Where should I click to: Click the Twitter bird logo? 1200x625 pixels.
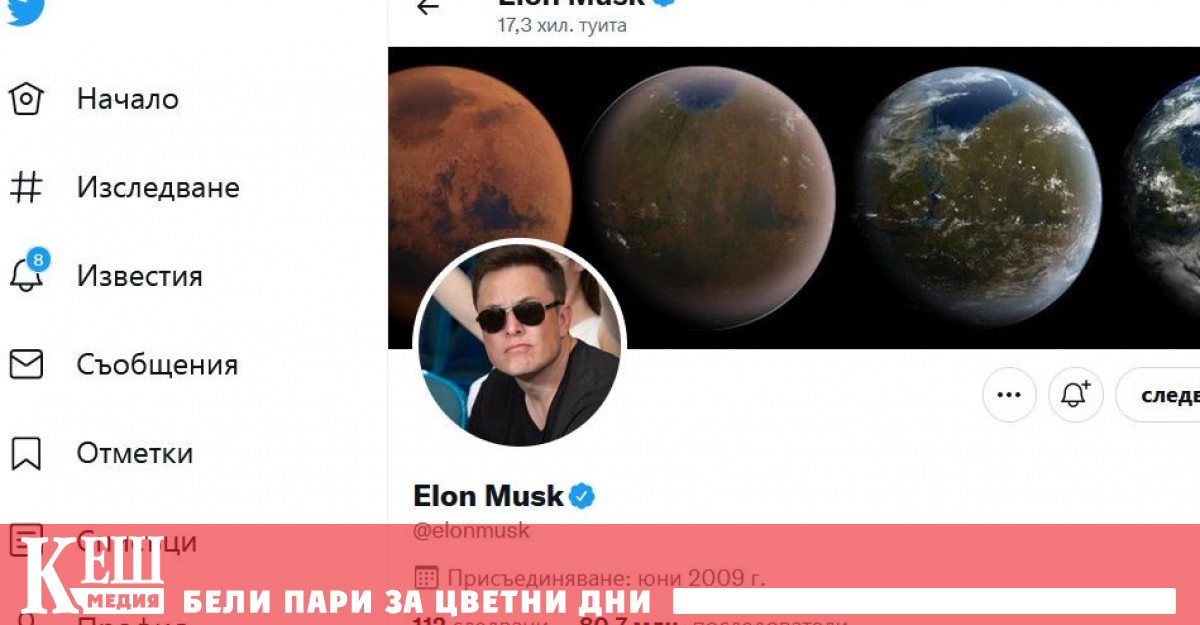tap(24, 12)
